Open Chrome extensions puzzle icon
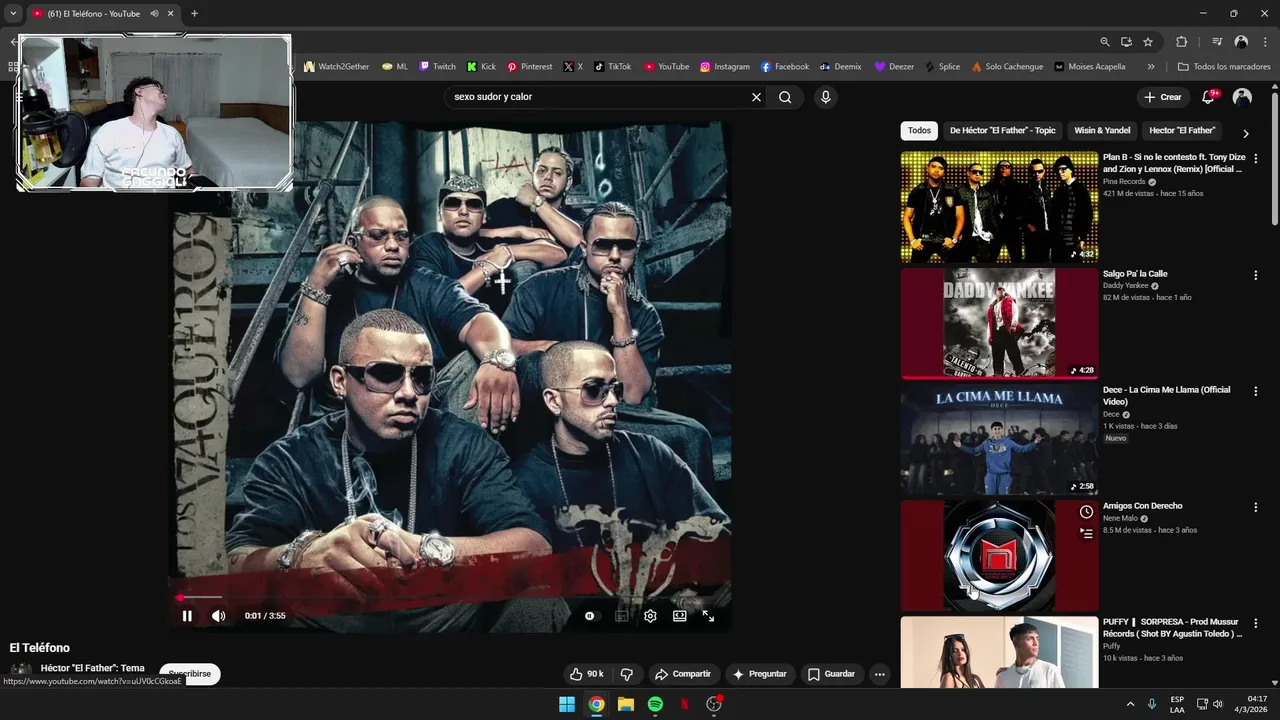1280x720 pixels. pyautogui.click(x=1182, y=42)
